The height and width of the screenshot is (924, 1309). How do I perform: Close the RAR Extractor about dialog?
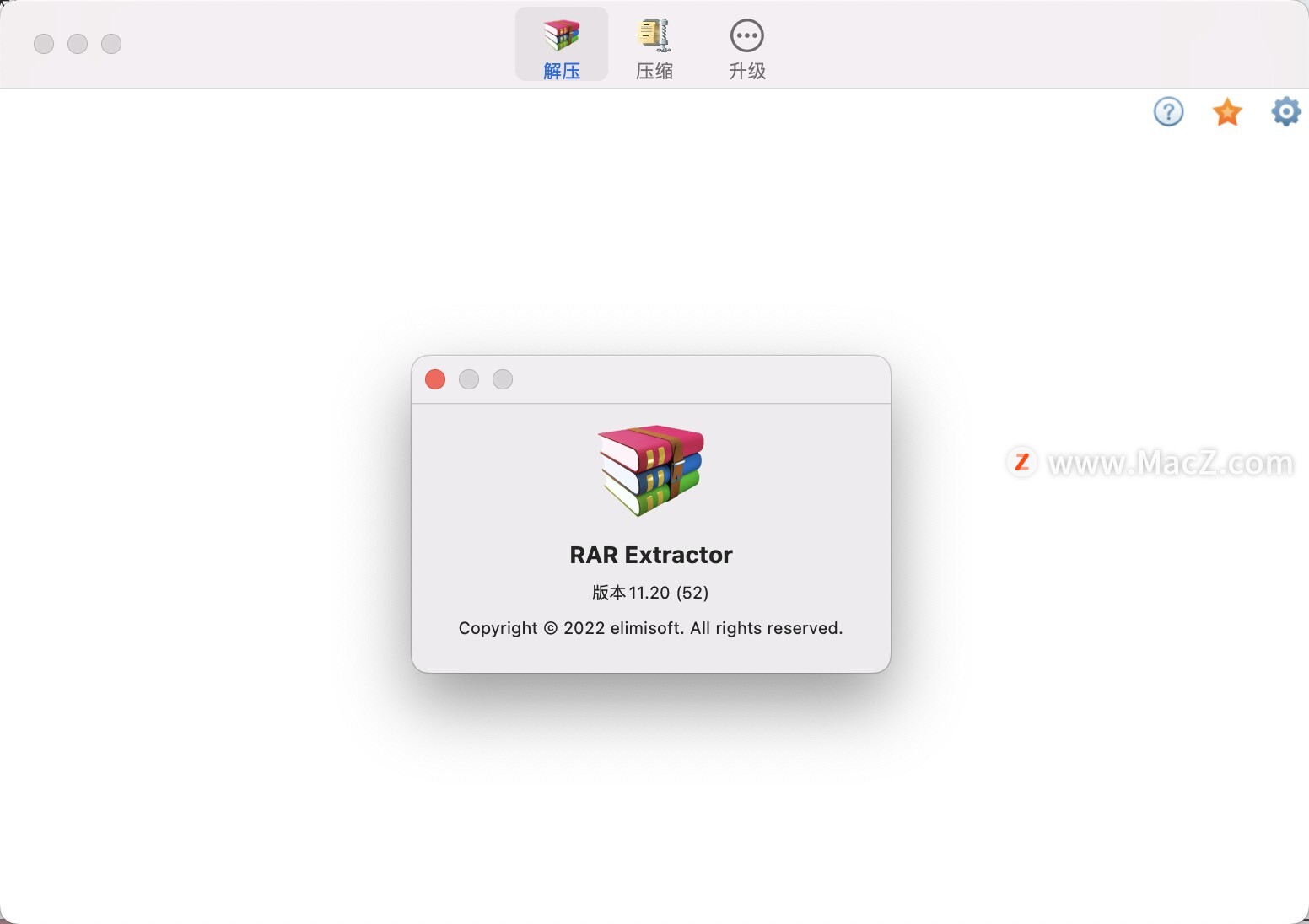435,379
